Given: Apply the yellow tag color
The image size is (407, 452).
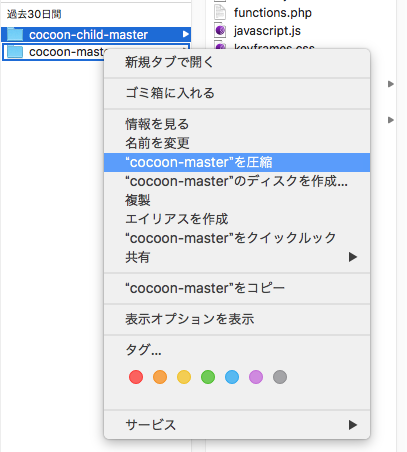Looking at the screenshot, I should point(184,377).
